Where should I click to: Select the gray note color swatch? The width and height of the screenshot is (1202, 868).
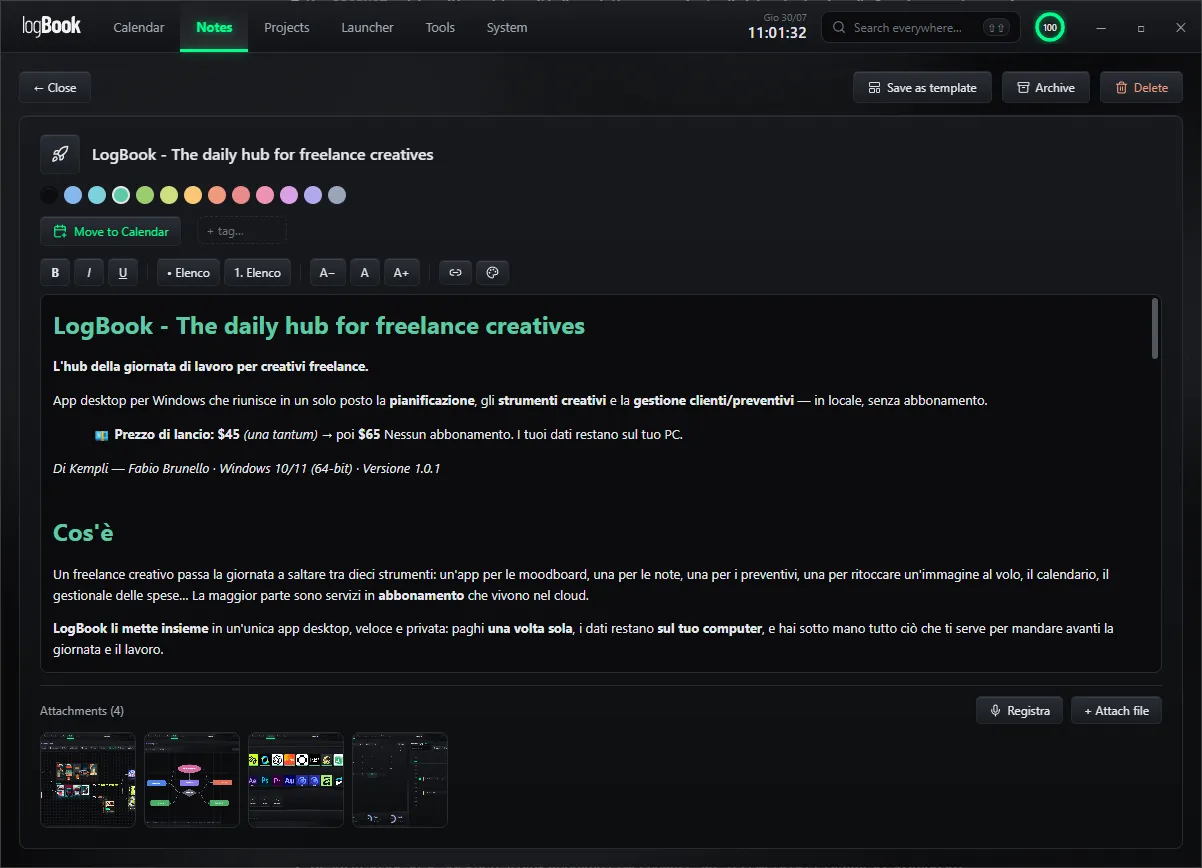click(337, 195)
